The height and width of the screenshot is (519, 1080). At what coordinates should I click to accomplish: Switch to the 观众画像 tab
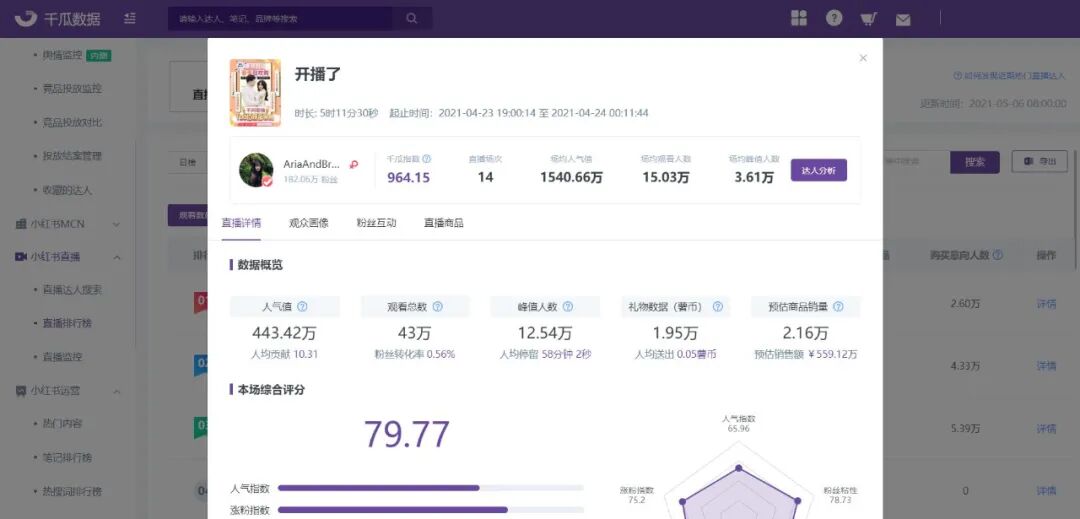(x=309, y=223)
